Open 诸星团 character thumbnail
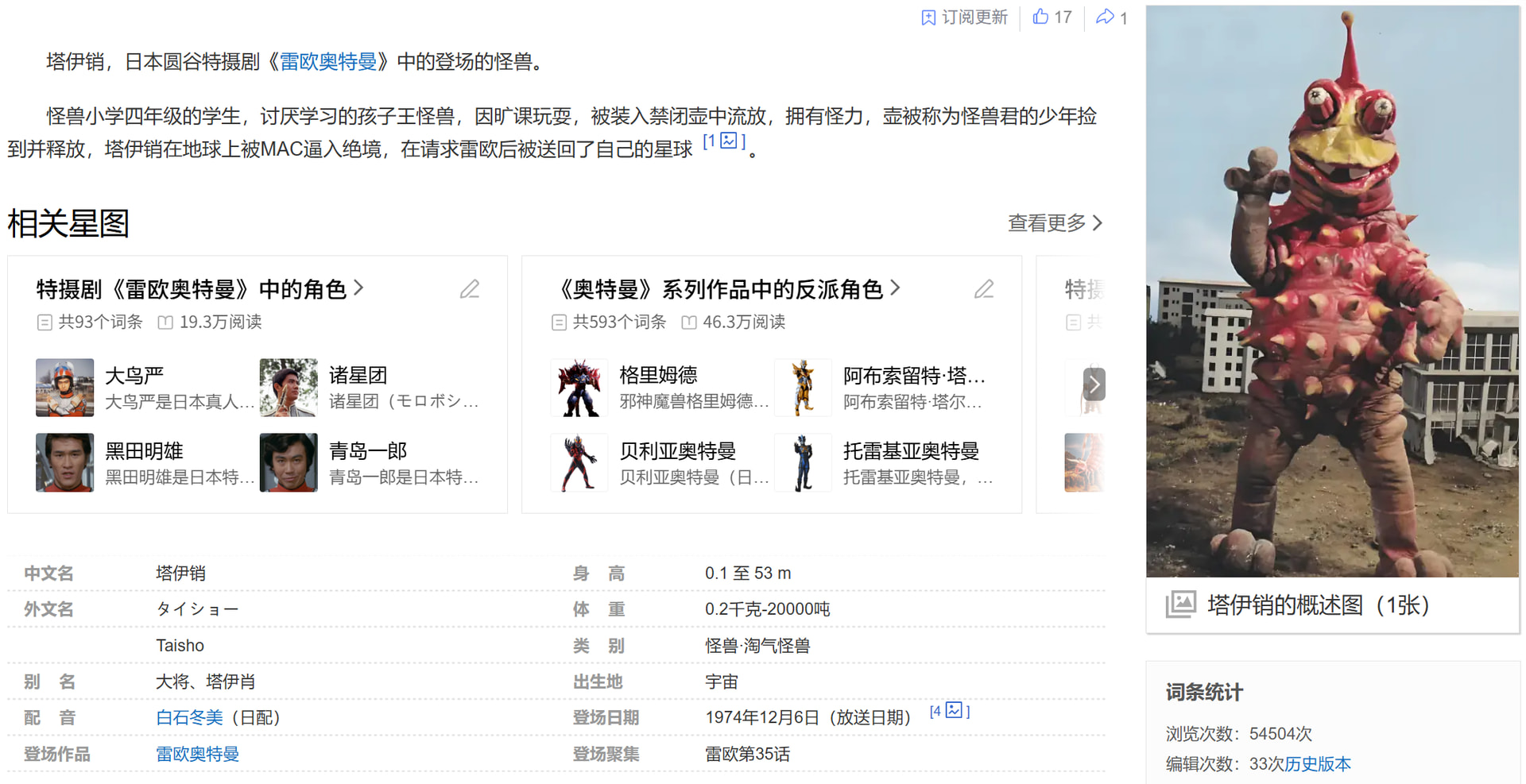The height and width of the screenshot is (784, 1526). click(x=289, y=388)
